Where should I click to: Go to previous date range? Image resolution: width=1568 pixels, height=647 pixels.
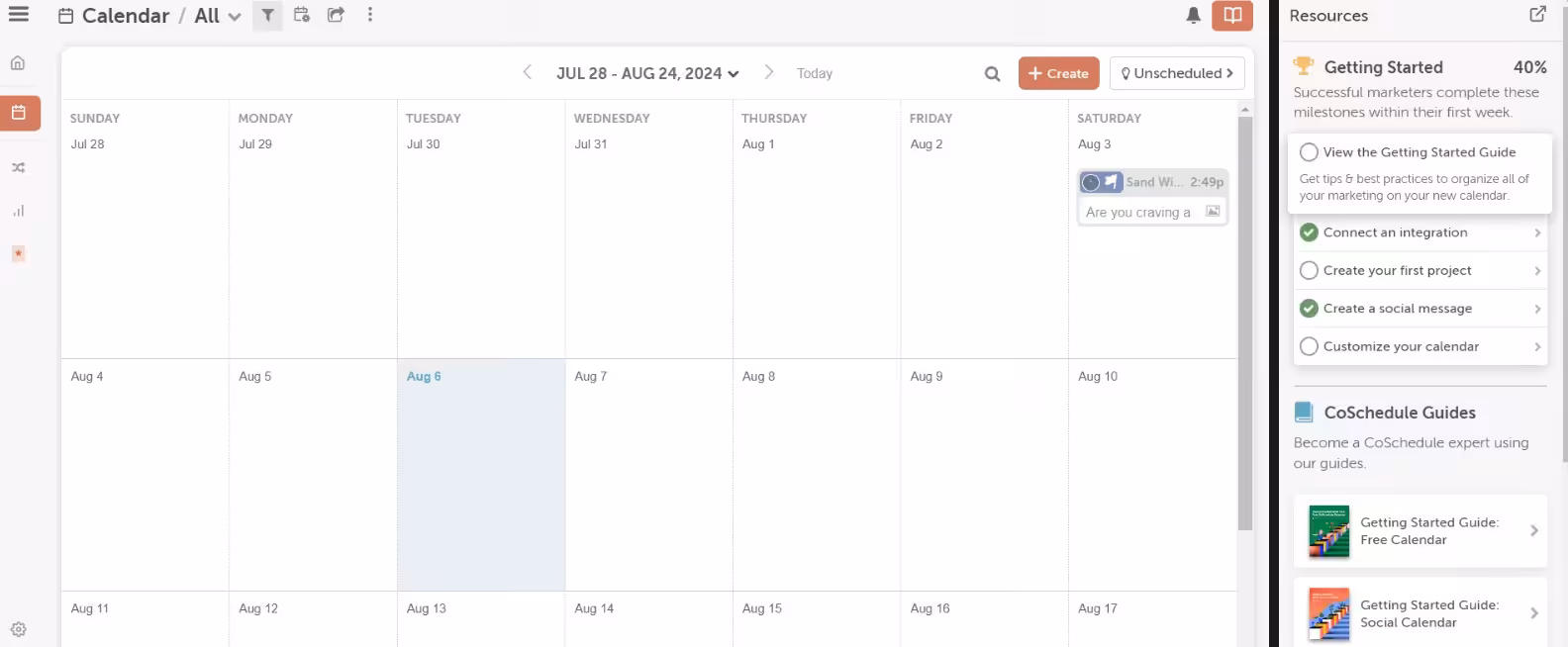527,72
